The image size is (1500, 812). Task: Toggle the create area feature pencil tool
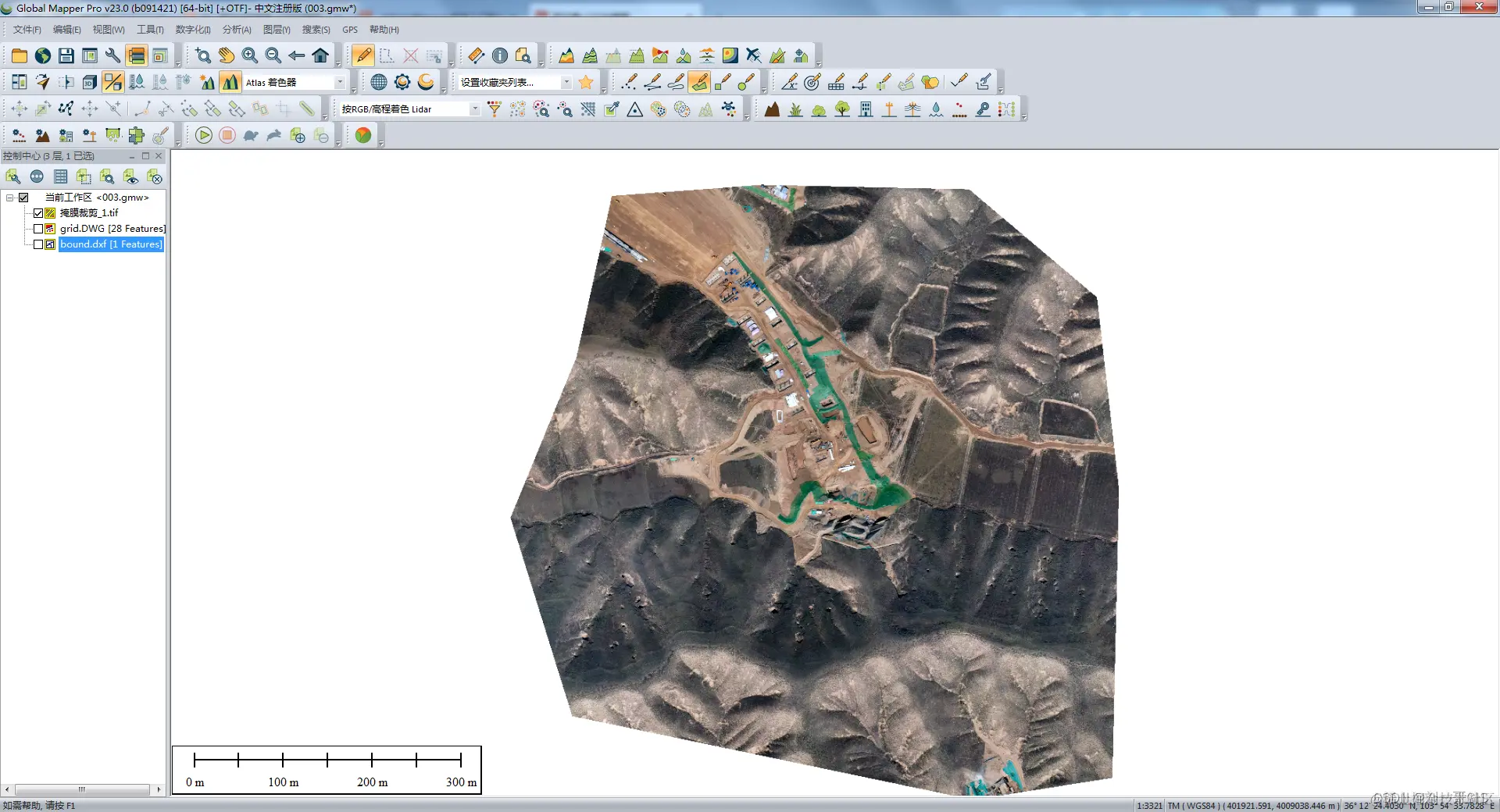click(x=700, y=82)
